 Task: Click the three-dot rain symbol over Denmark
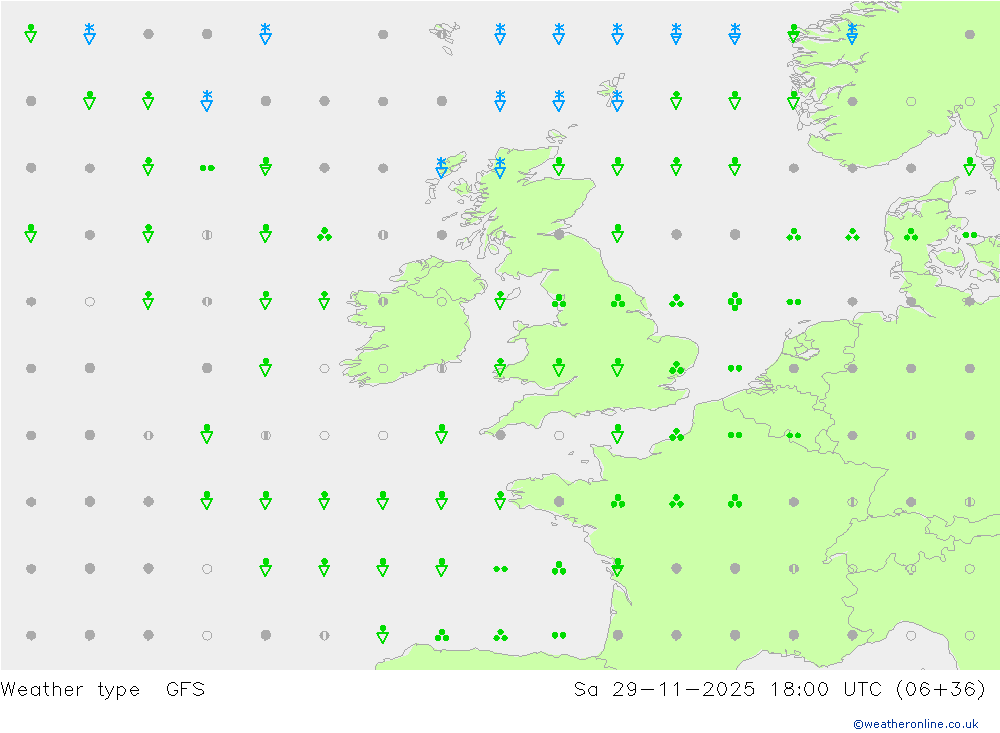click(x=911, y=235)
